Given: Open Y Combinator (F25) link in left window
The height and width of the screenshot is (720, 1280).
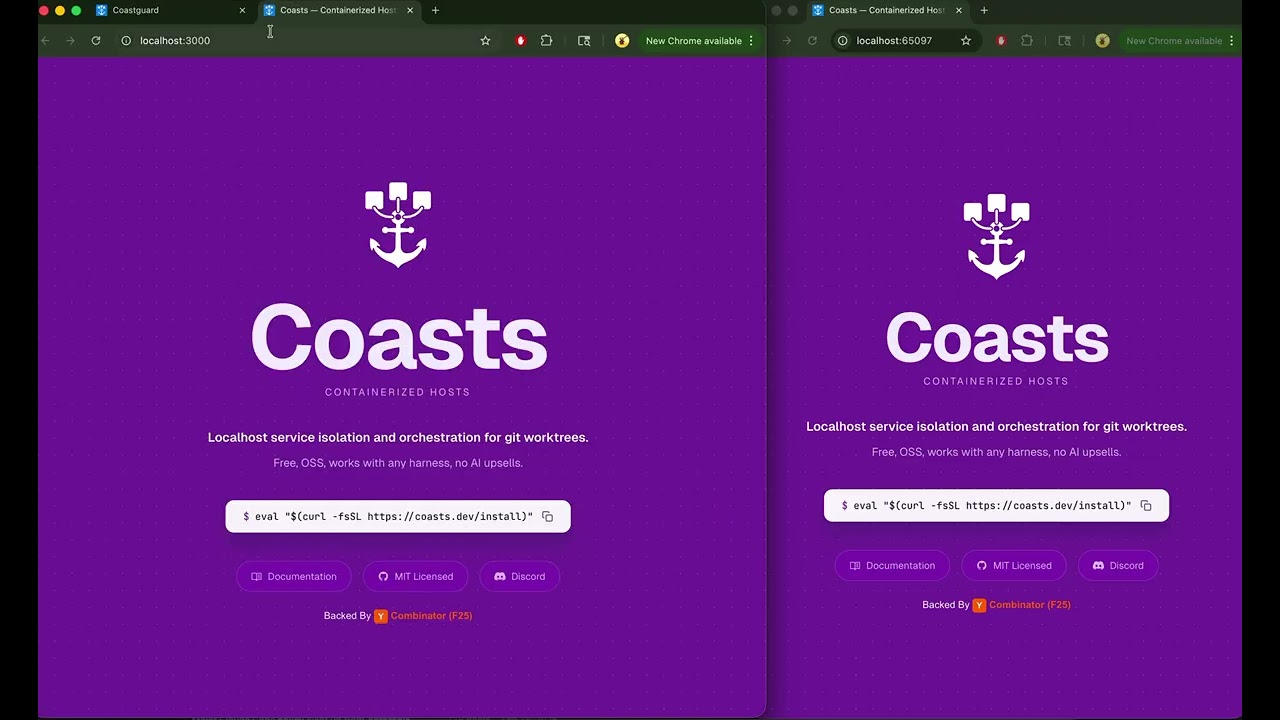Looking at the screenshot, I should pos(423,616).
